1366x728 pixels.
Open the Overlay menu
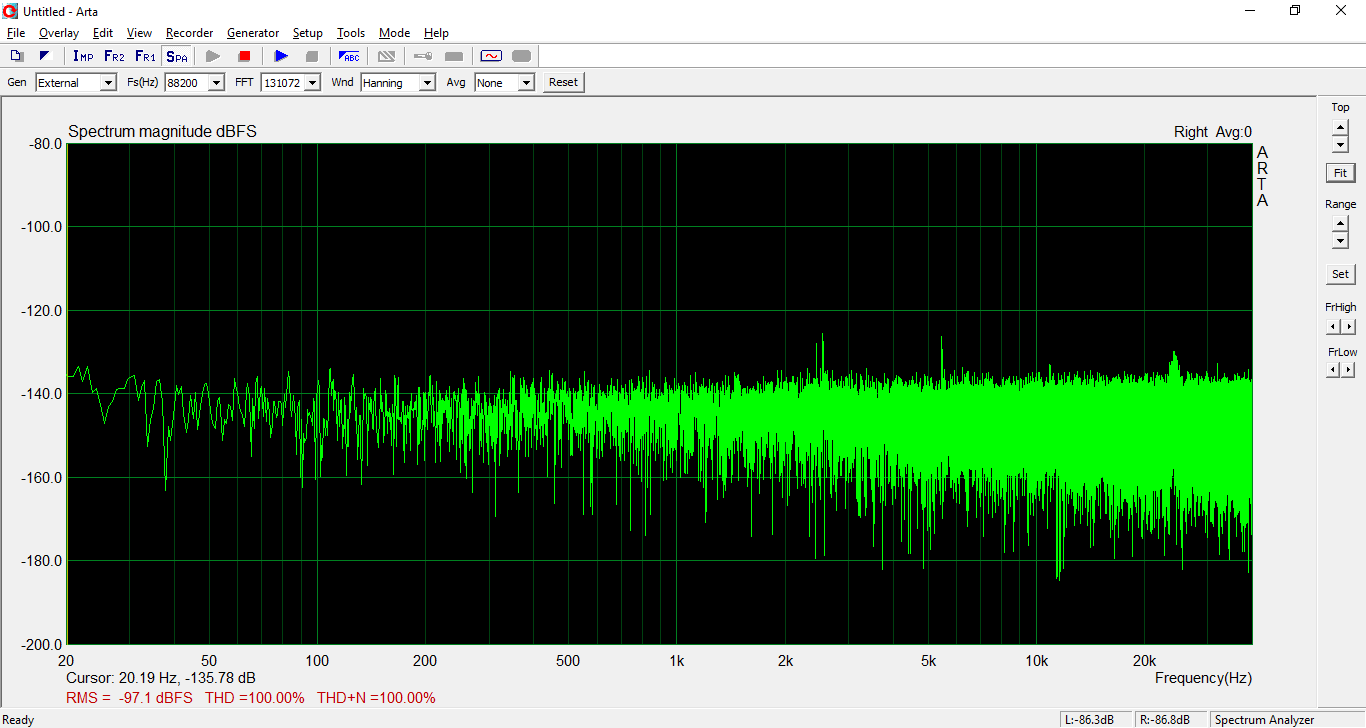[x=58, y=33]
